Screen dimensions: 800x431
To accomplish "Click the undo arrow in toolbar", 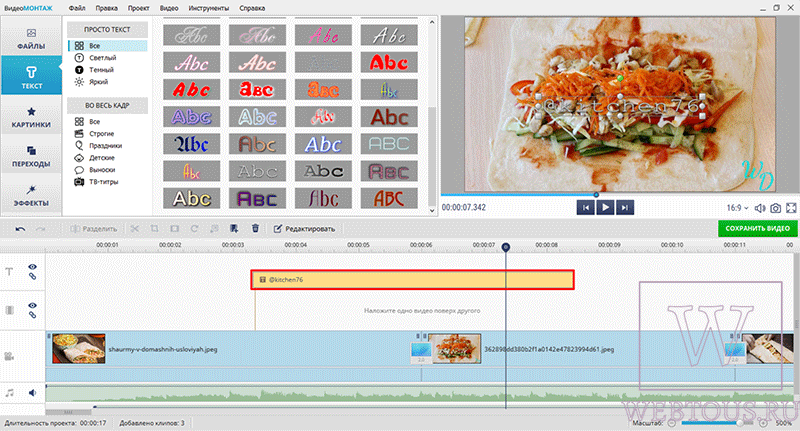I will (x=20, y=229).
